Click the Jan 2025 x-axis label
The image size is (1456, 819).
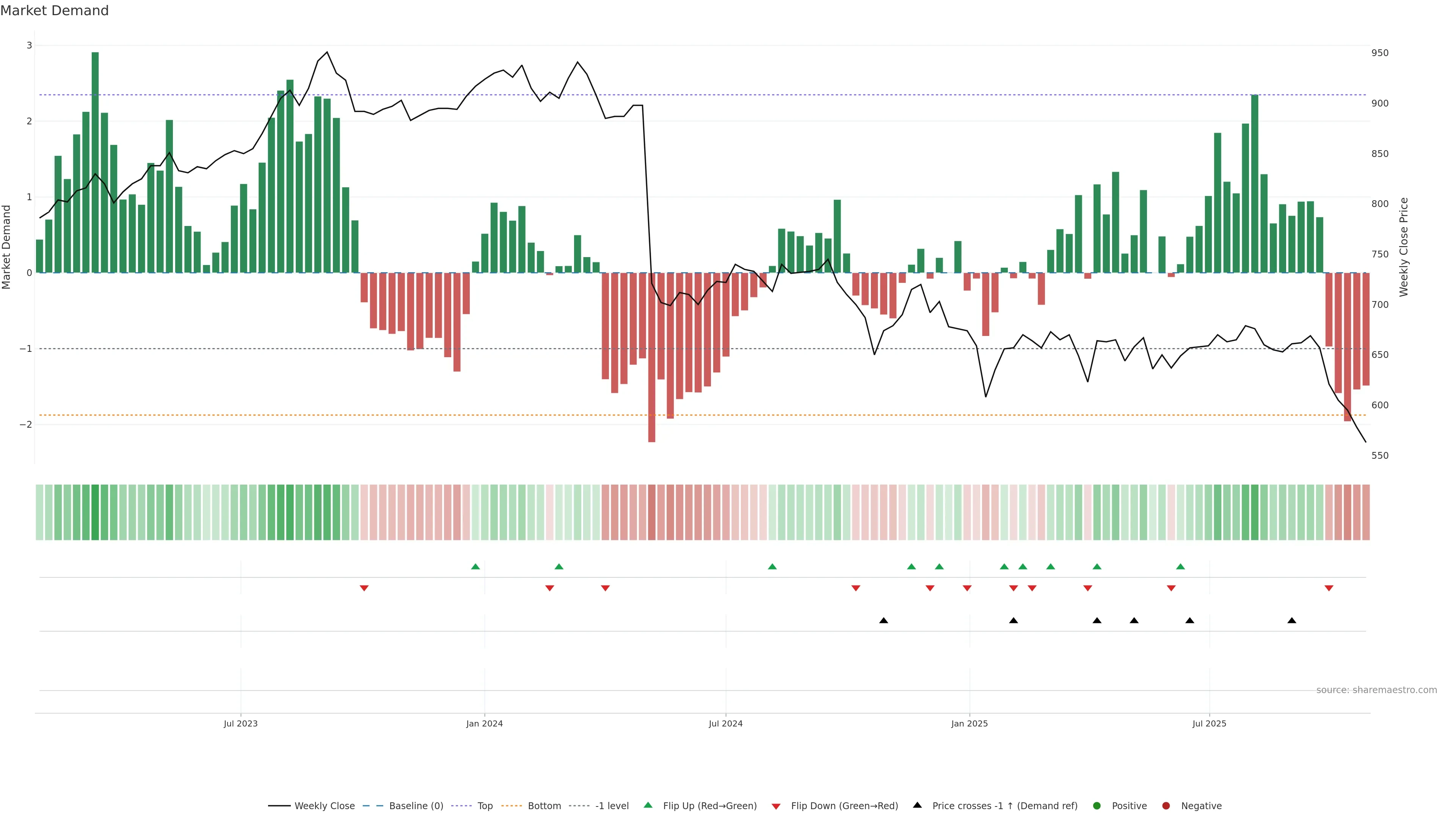(x=970, y=723)
